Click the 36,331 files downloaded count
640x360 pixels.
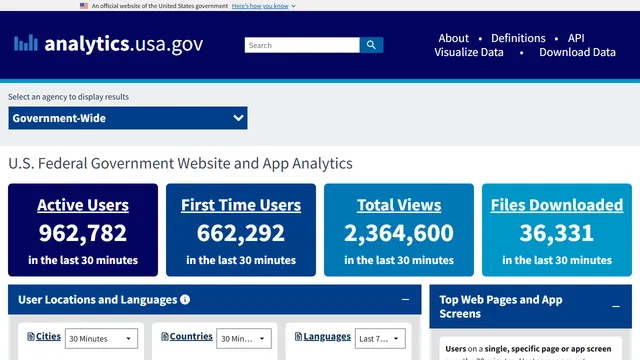557,233
